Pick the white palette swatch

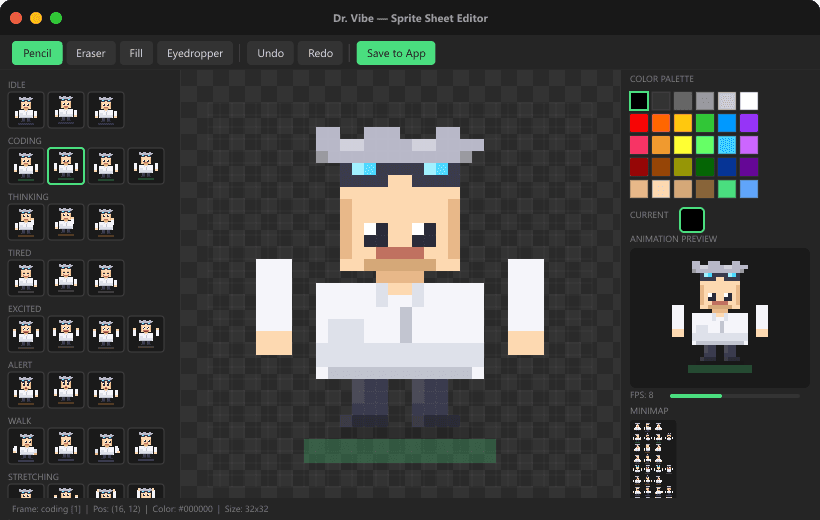coord(749,101)
